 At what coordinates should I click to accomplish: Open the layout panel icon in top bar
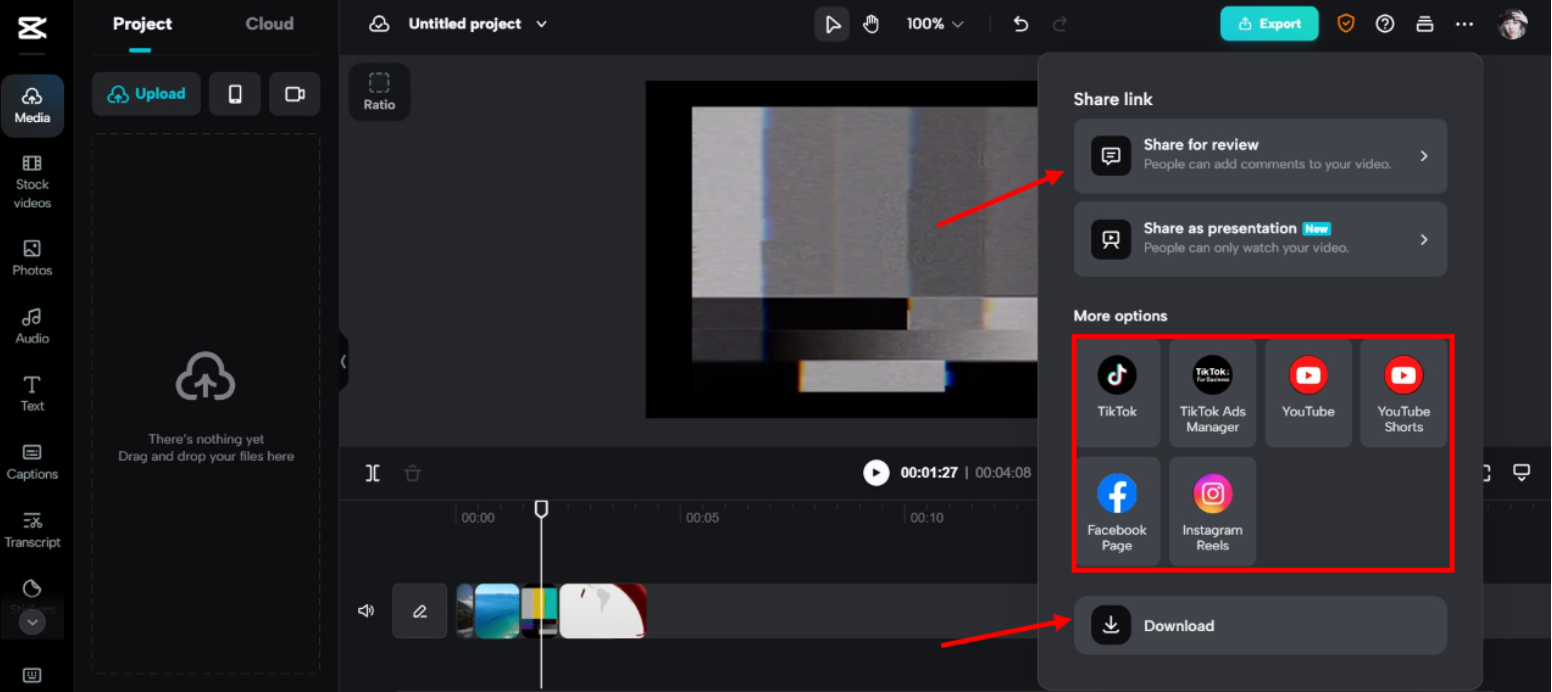[1425, 24]
